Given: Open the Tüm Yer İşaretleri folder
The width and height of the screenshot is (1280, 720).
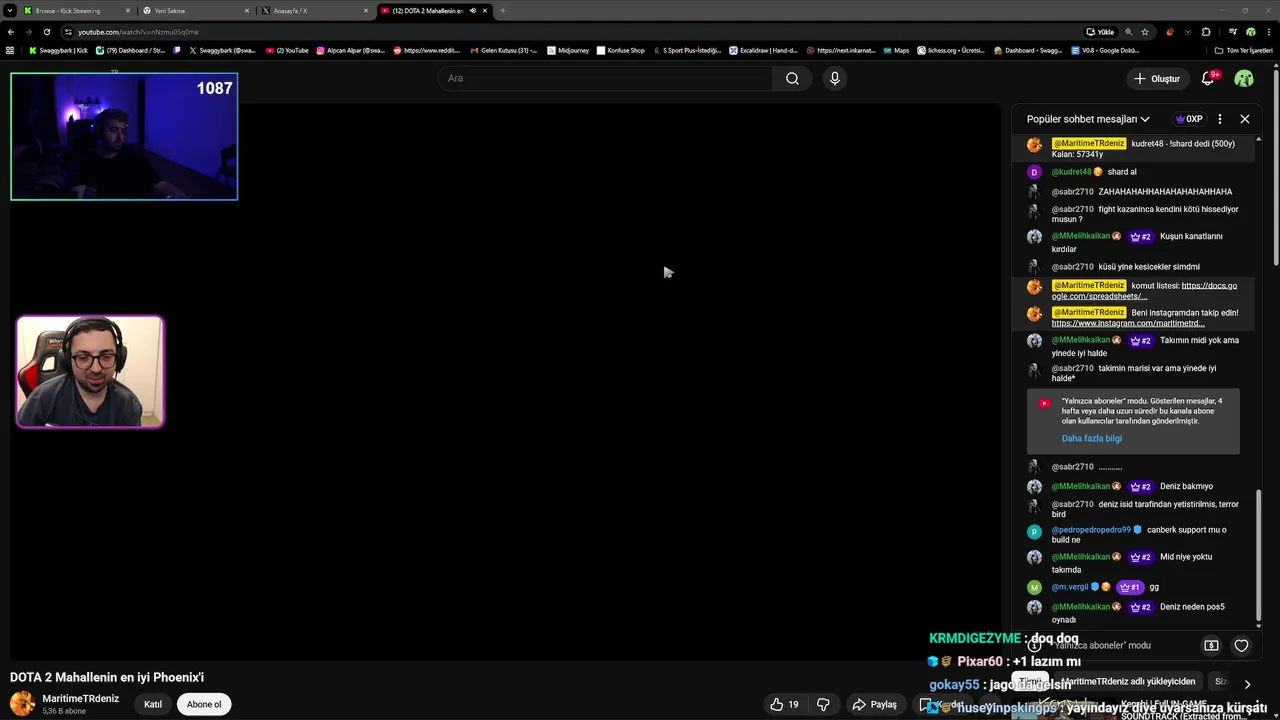Looking at the screenshot, I should [x=1243, y=50].
